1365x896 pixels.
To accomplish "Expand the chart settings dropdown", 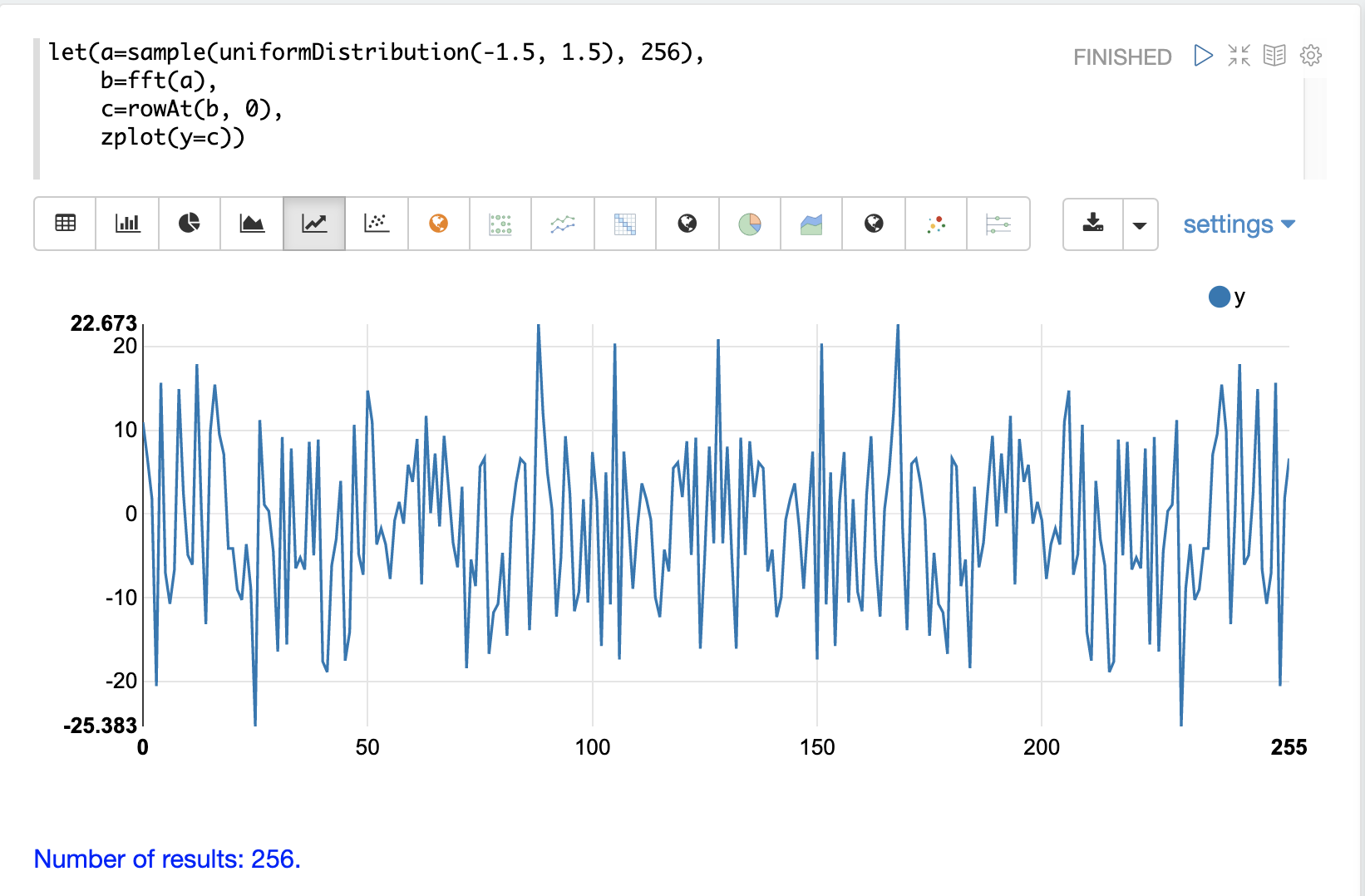I will (x=1239, y=224).
